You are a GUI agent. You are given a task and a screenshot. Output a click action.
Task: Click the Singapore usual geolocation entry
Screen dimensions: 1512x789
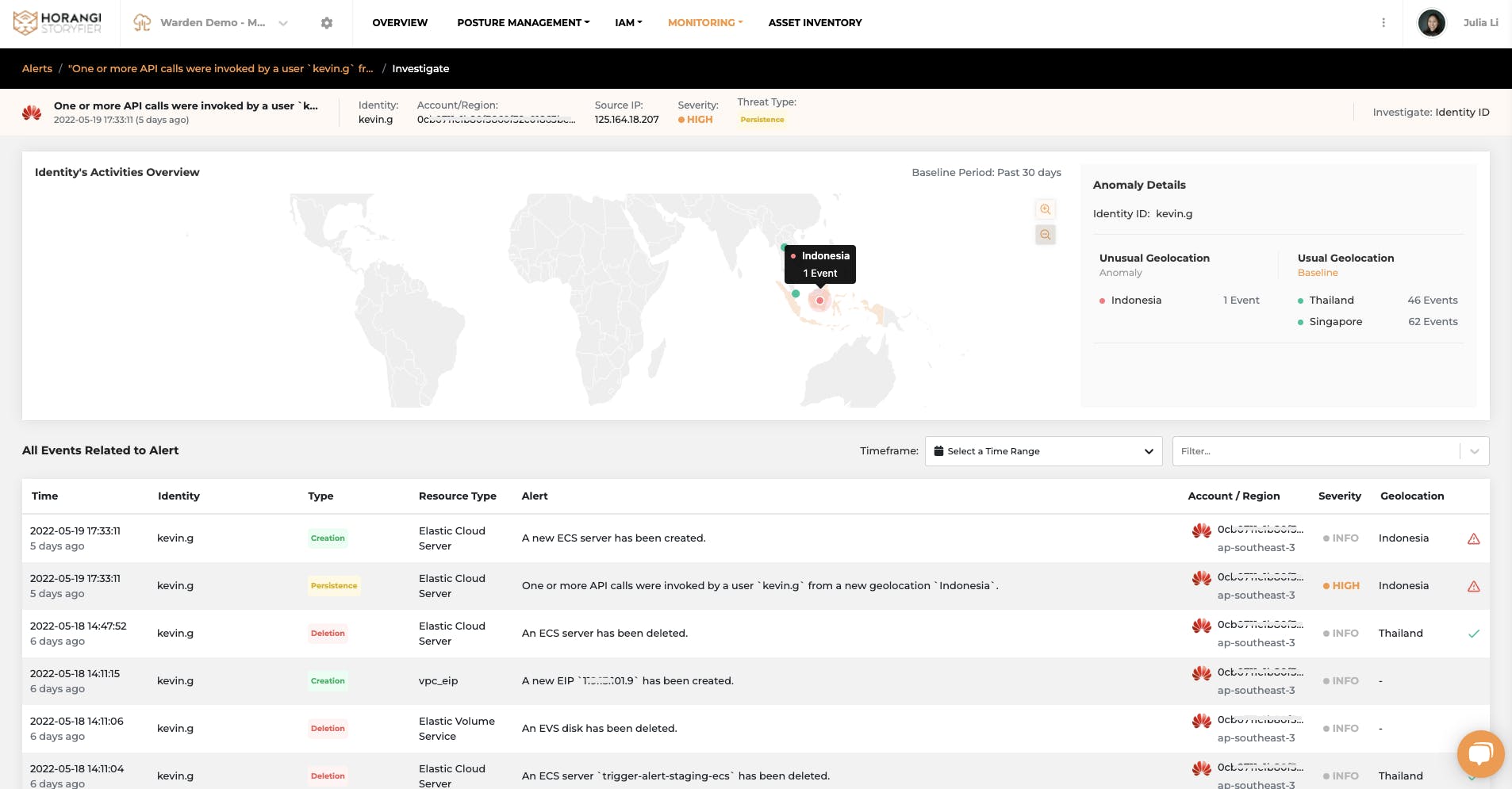1336,322
